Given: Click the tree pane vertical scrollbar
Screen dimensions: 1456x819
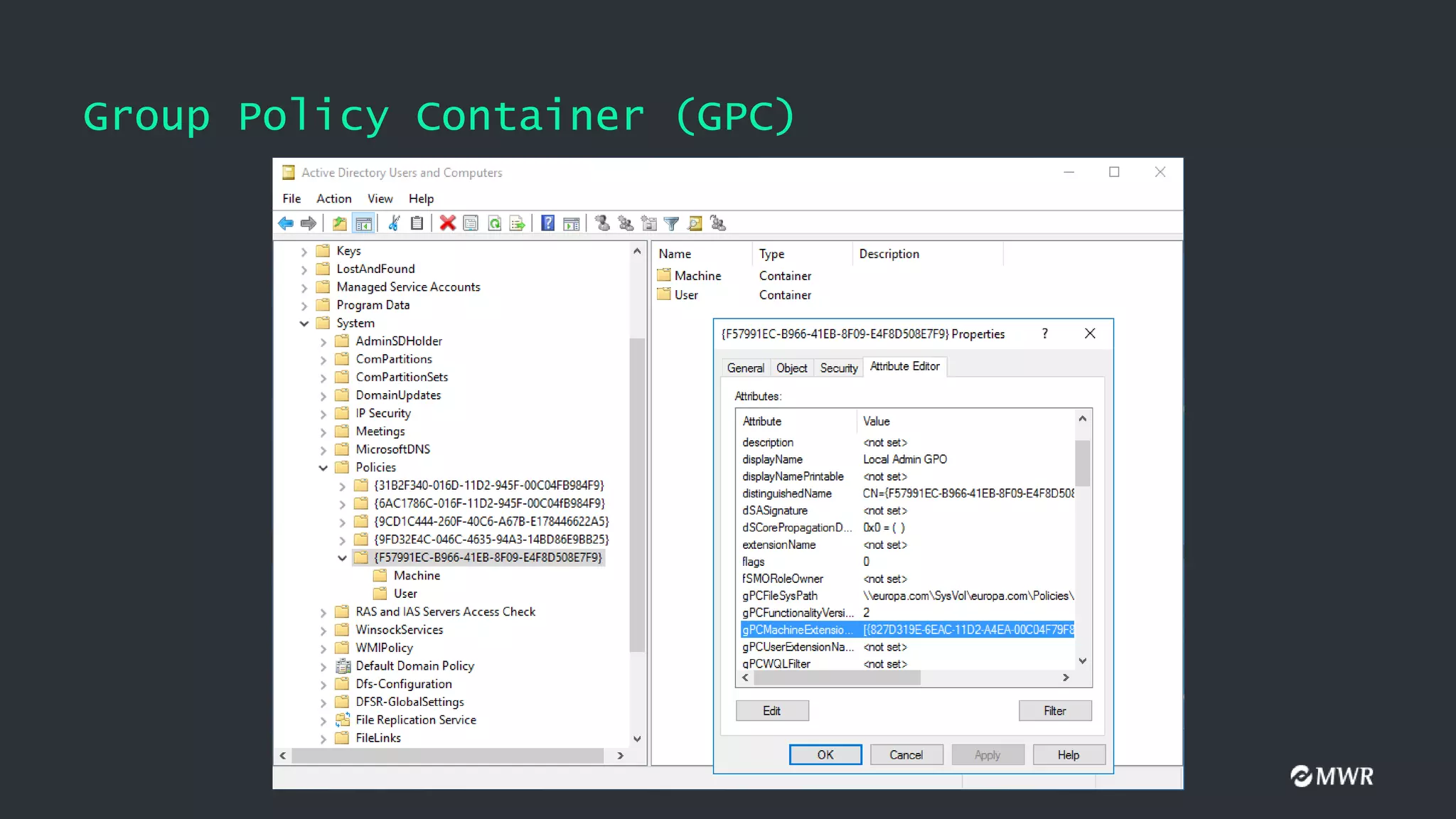Looking at the screenshot, I should coord(637,495).
